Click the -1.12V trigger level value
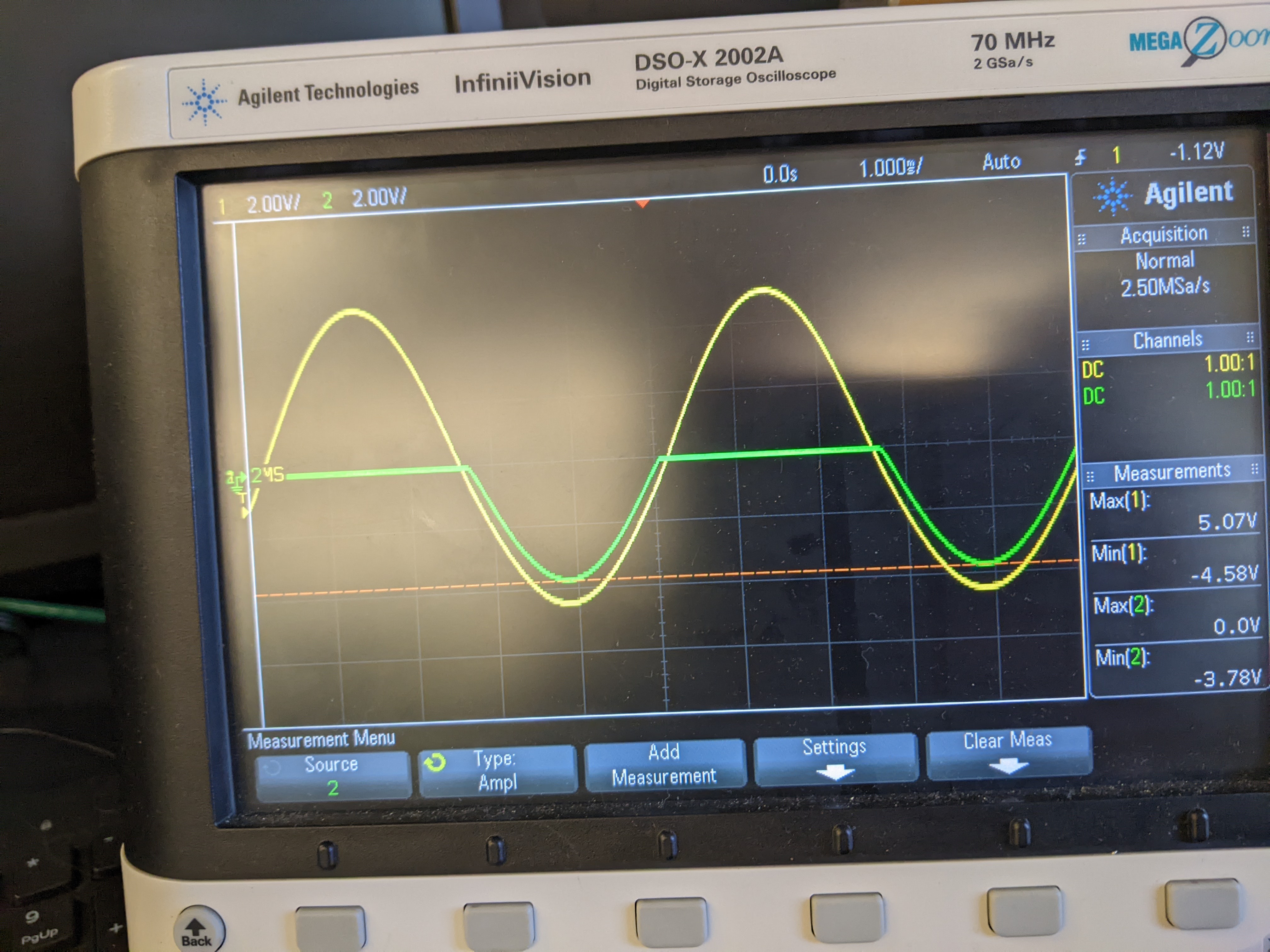The width and height of the screenshot is (1270, 952). 1197,151
